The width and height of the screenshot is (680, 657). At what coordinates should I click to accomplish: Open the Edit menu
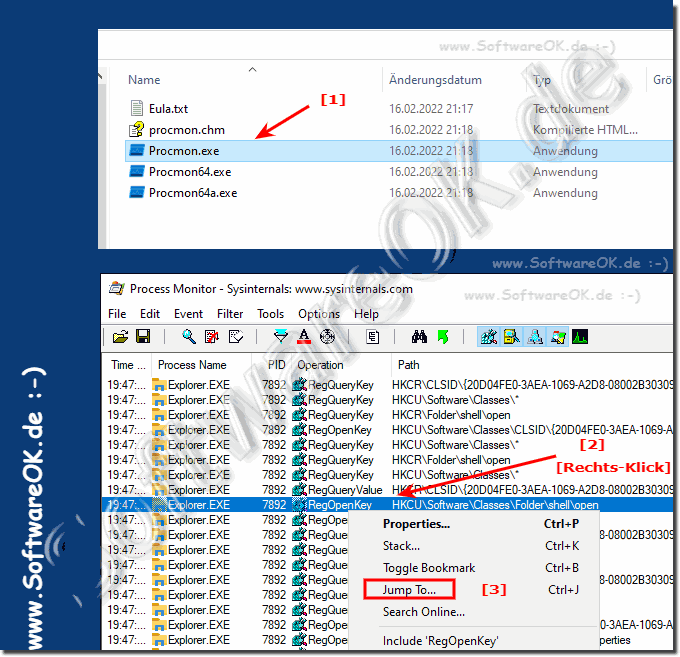pyautogui.click(x=150, y=314)
